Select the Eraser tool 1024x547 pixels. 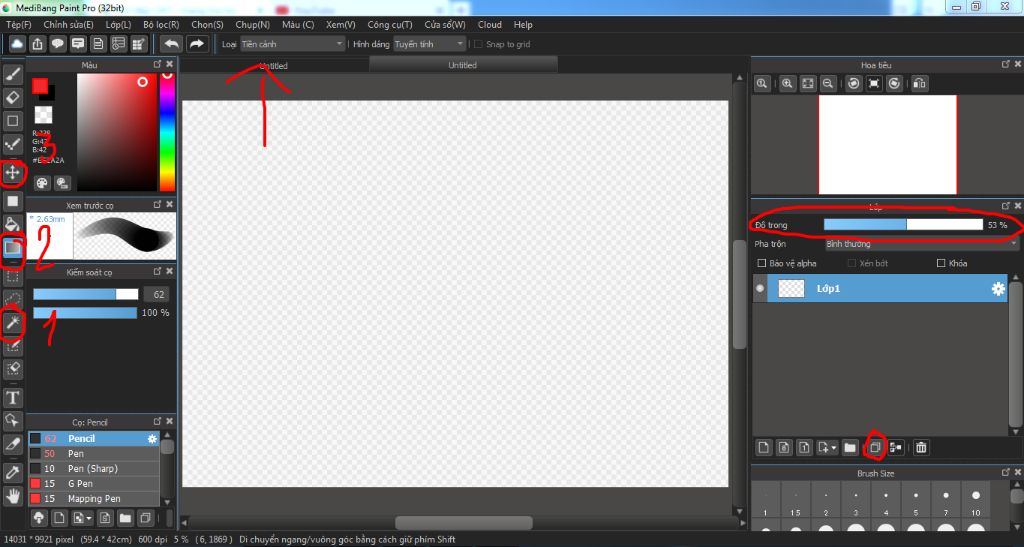click(x=13, y=98)
